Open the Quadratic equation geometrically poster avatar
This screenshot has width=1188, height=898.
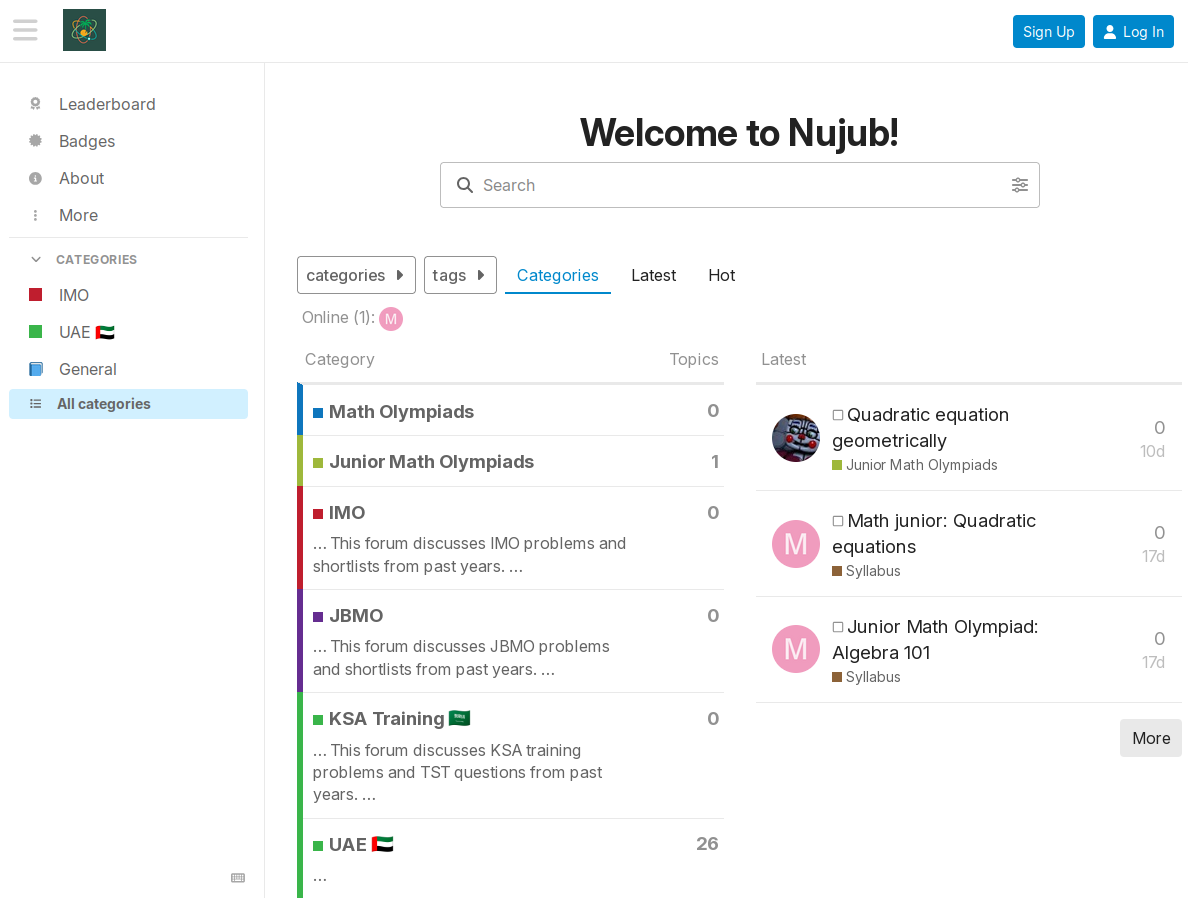(x=795, y=438)
